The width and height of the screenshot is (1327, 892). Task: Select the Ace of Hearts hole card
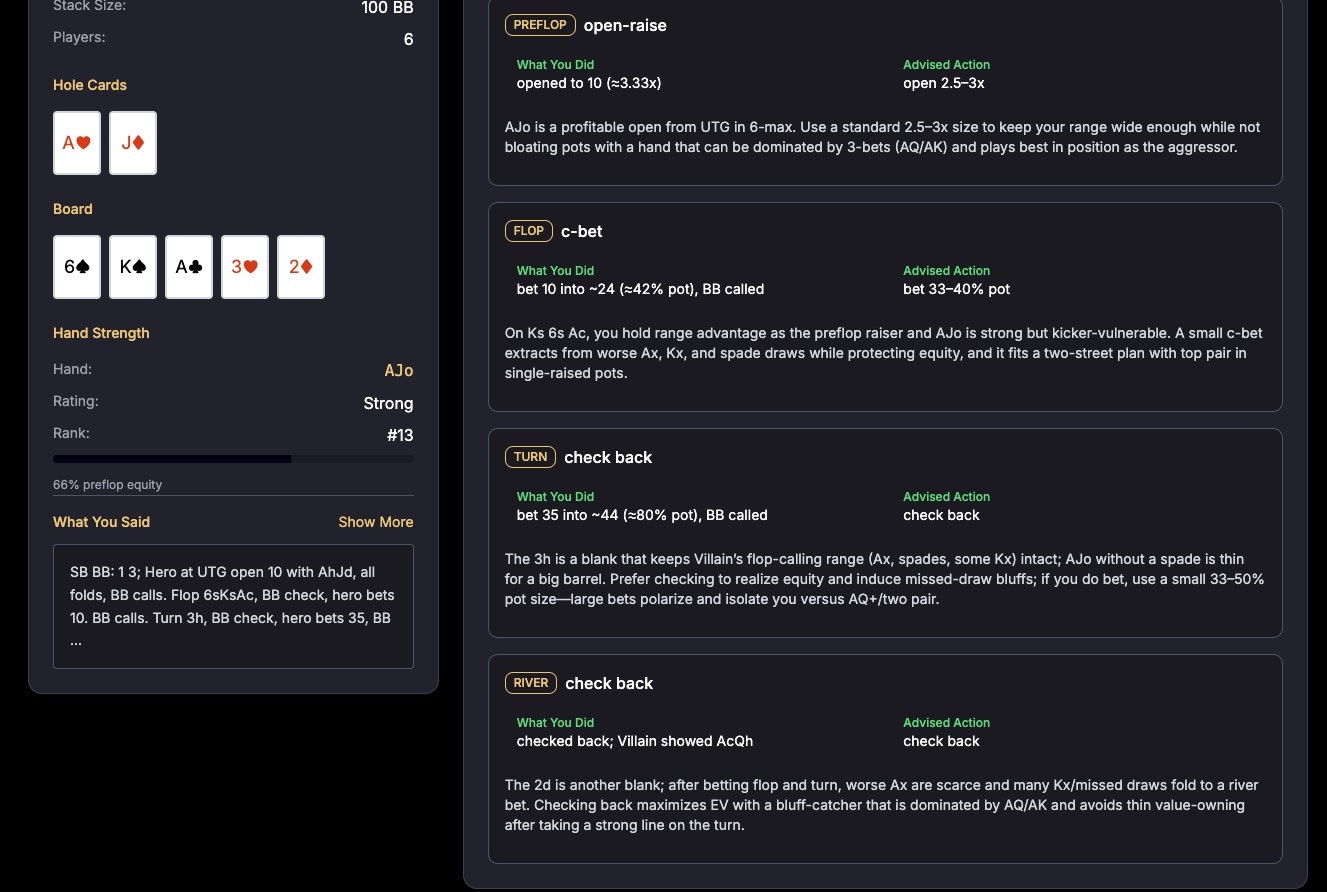76,142
